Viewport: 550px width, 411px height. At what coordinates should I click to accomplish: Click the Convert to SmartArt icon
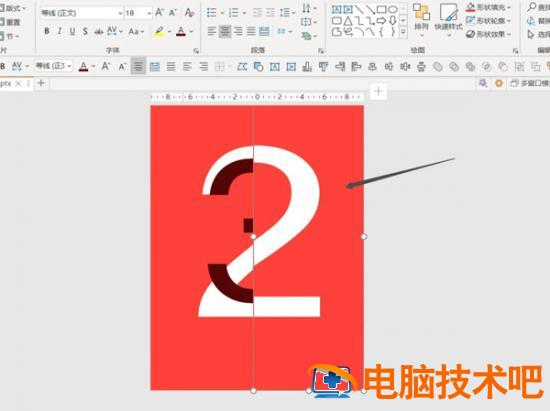point(306,36)
